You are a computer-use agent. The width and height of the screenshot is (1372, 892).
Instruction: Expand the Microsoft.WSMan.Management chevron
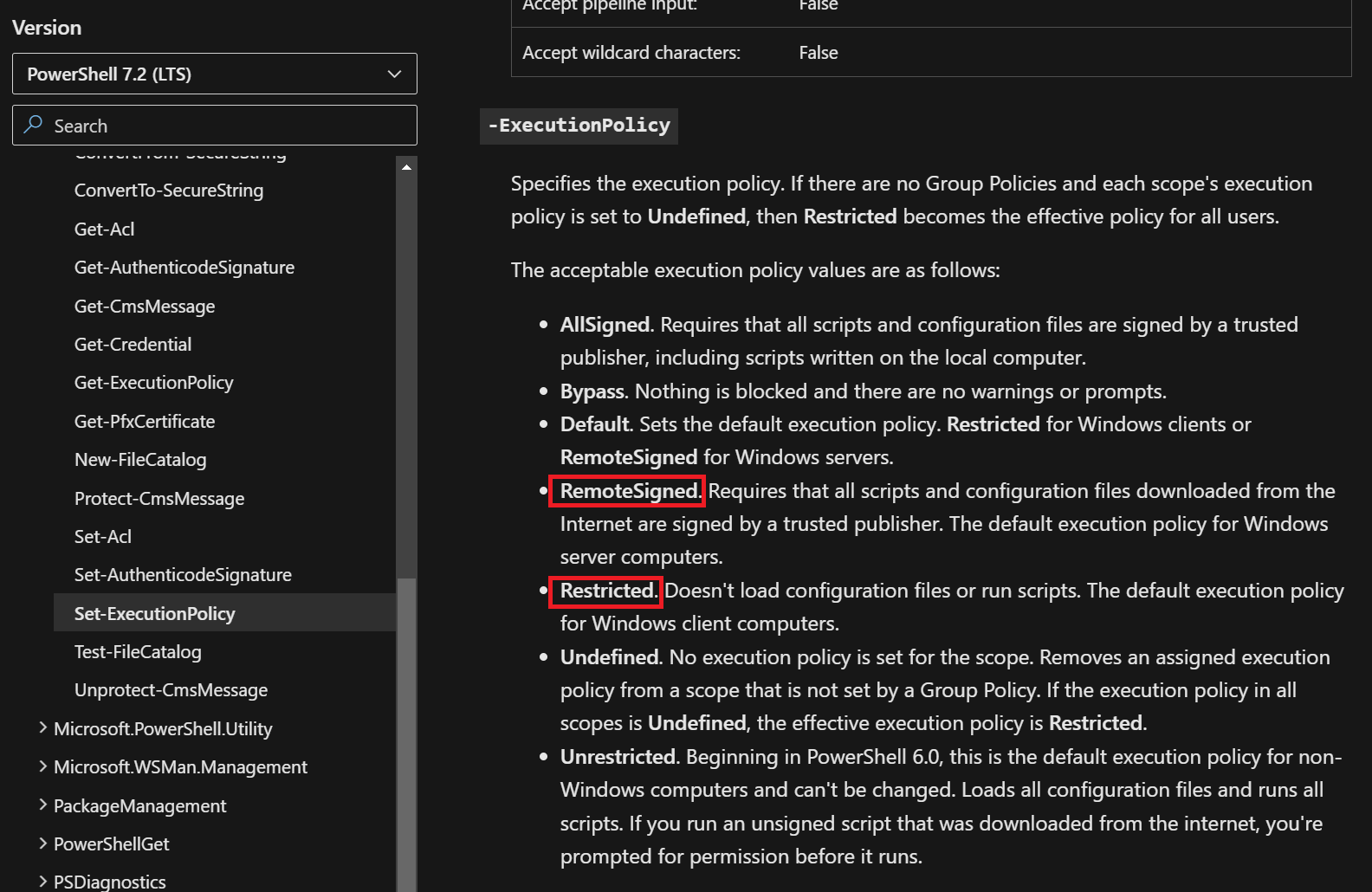point(42,766)
